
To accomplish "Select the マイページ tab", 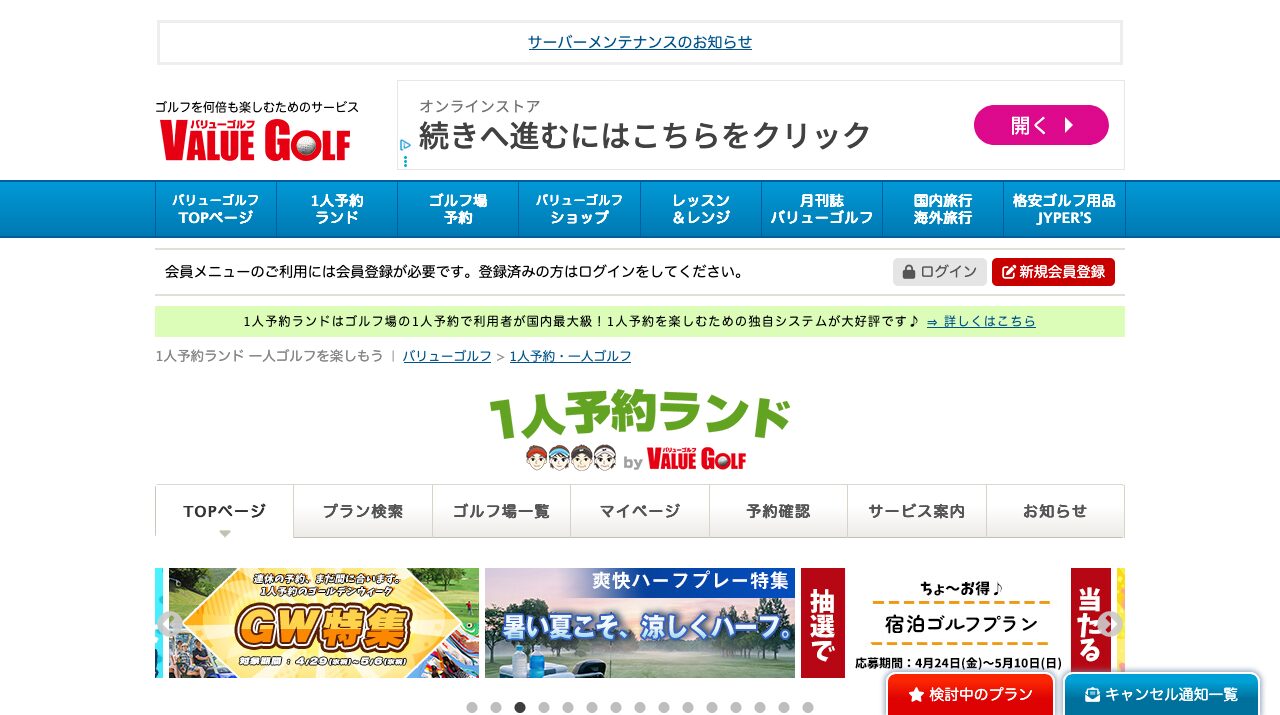I will [x=640, y=511].
